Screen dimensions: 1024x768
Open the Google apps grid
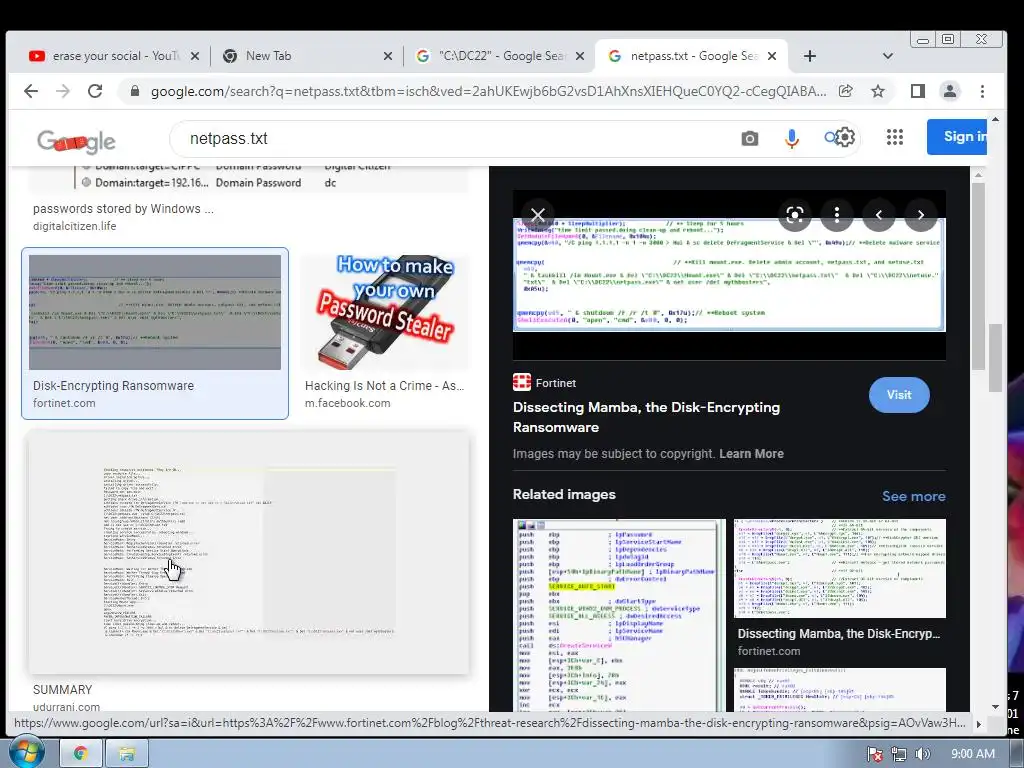895,137
